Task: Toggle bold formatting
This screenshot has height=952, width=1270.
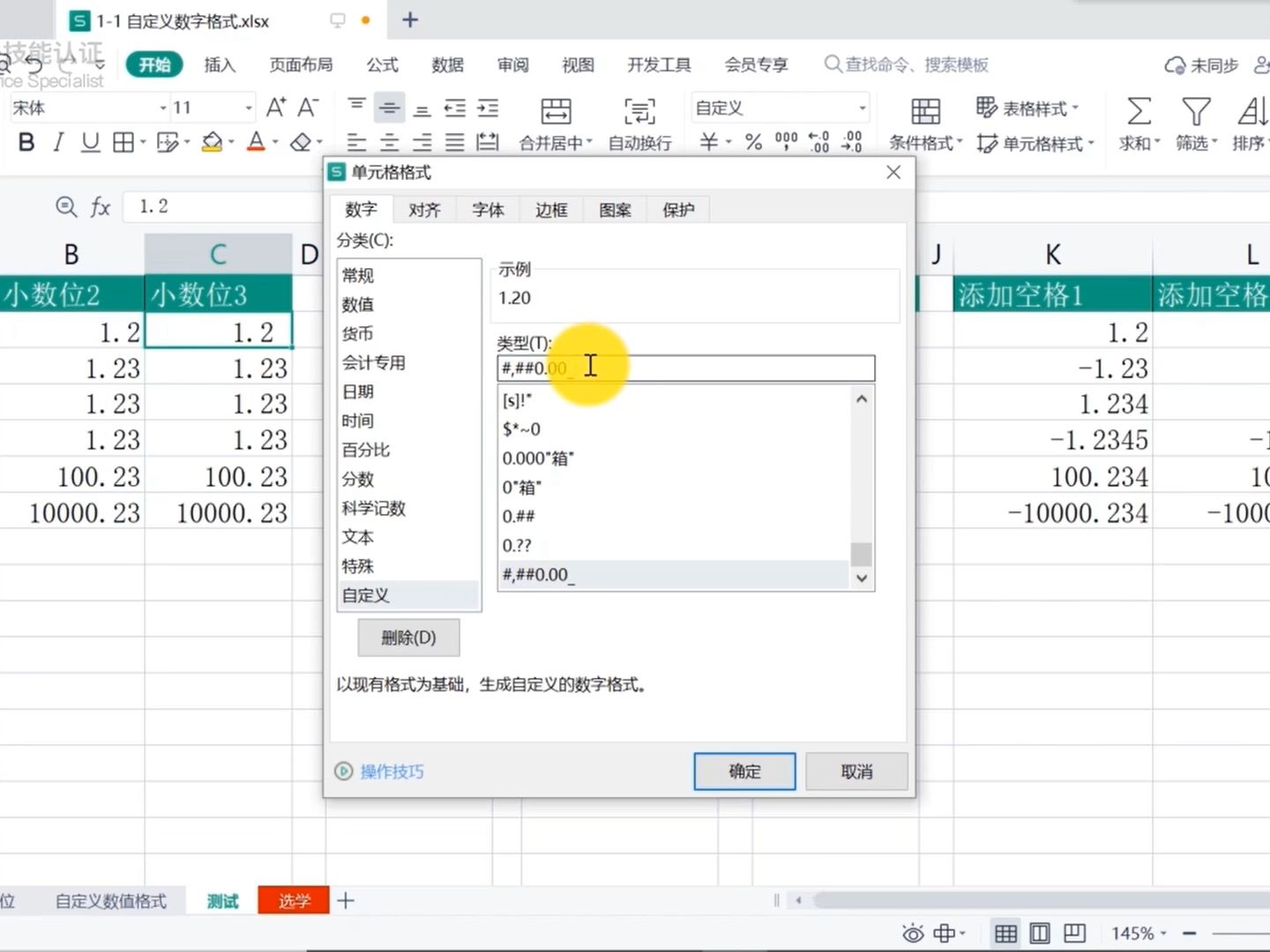Action: click(25, 142)
